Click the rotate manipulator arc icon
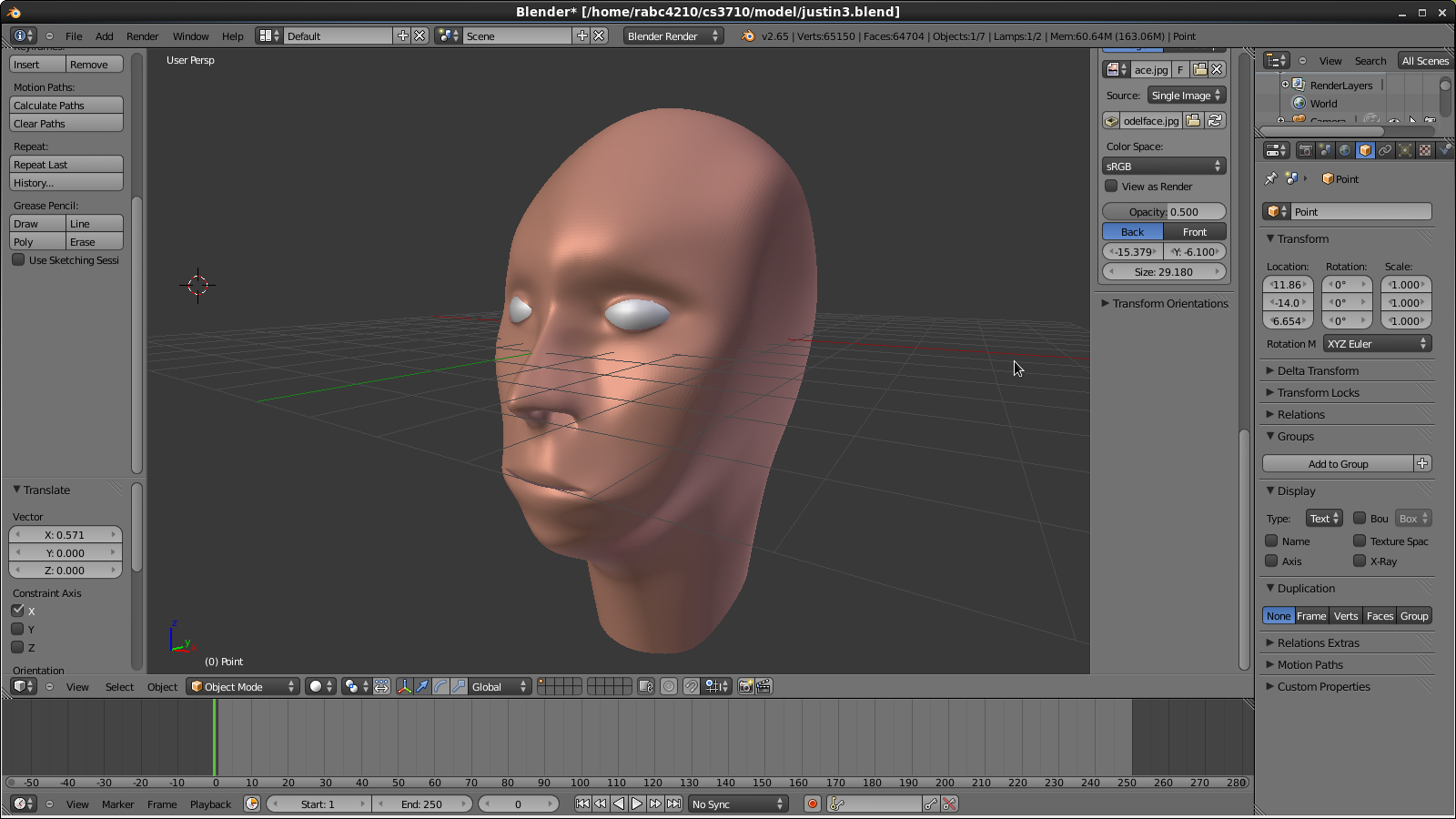 tap(440, 687)
